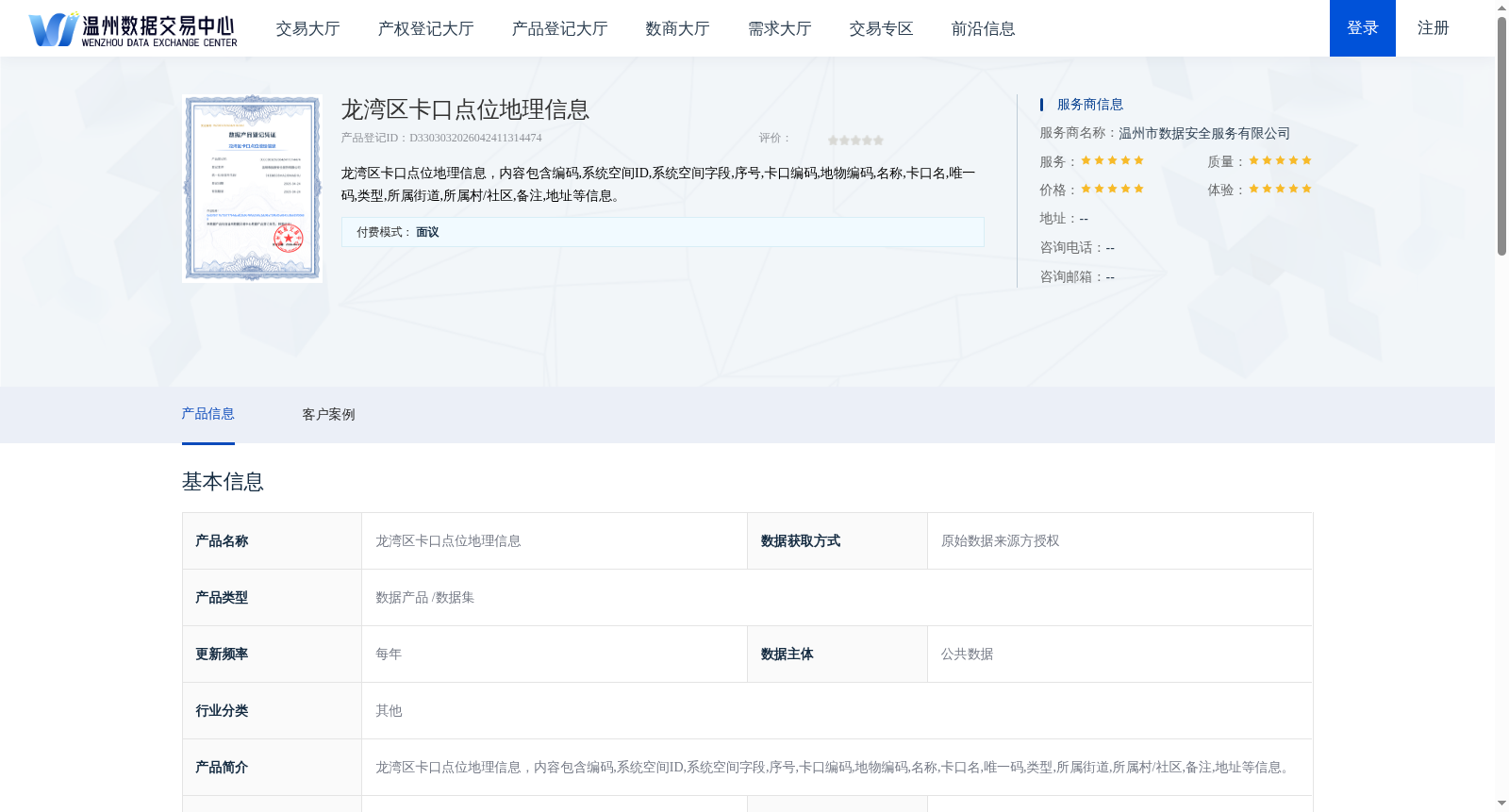Click the vertical scrollbar thumb

pyautogui.click(x=1501, y=136)
